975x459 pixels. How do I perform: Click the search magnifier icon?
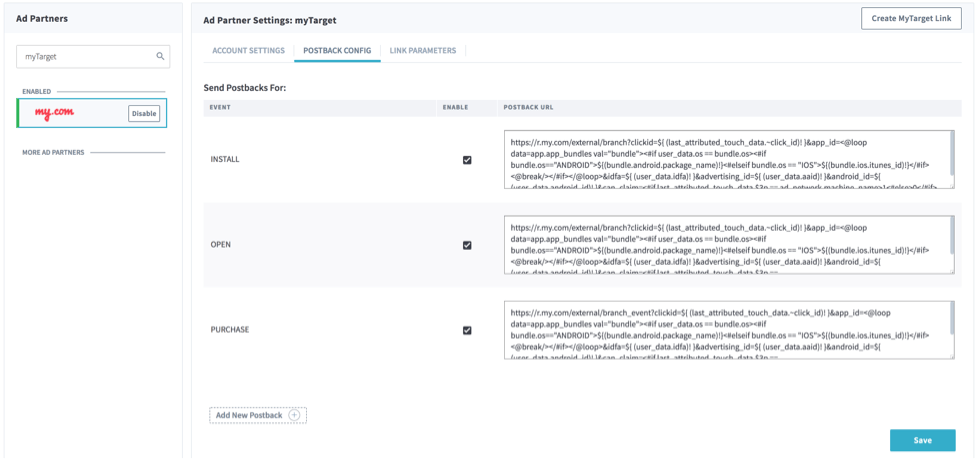click(x=160, y=57)
